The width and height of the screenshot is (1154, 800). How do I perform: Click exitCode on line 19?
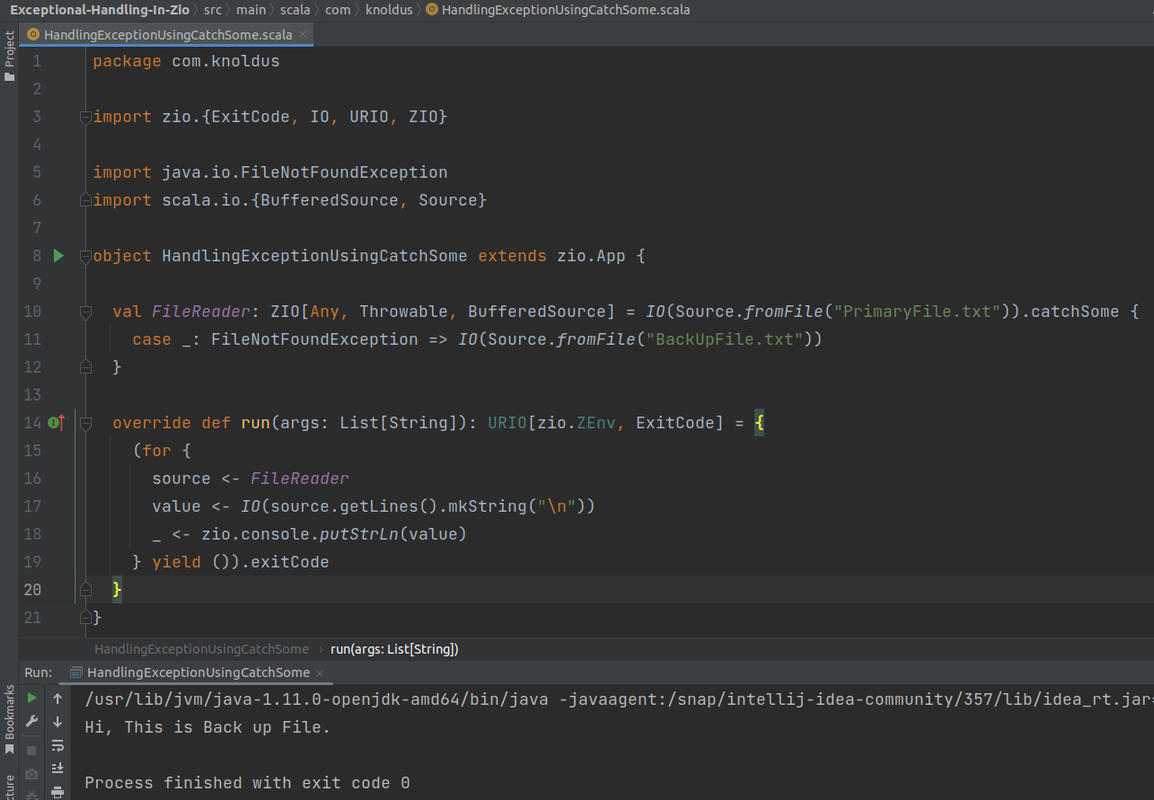click(x=290, y=562)
